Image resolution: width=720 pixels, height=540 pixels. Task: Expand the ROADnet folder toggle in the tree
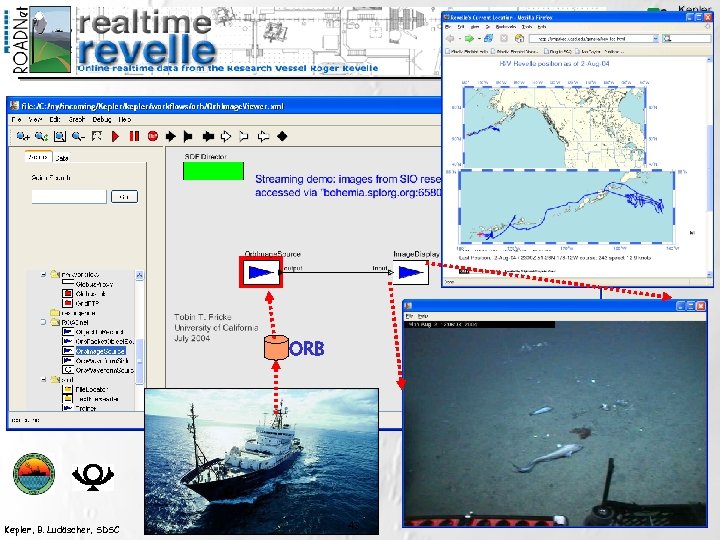44,322
